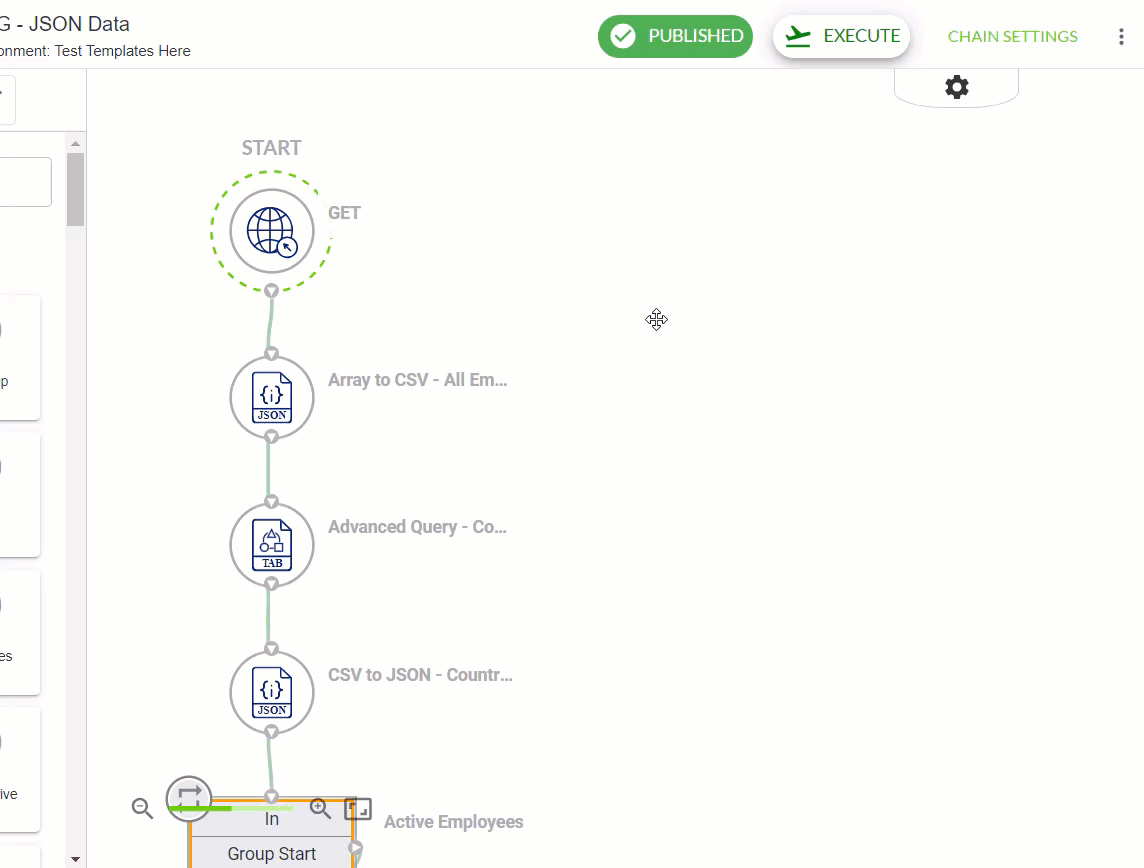Click the Group Start output connector arrow

[x=355, y=848]
